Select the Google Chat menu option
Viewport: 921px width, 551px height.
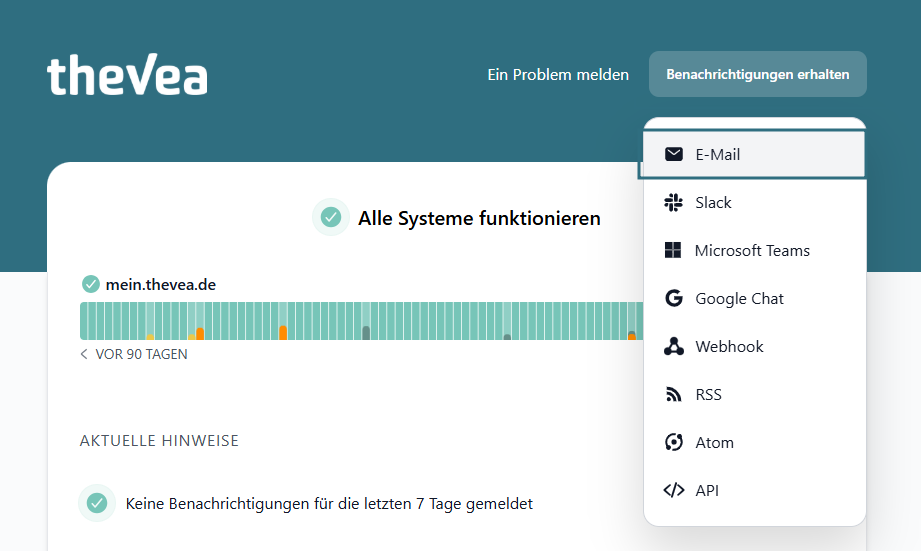[x=739, y=298]
